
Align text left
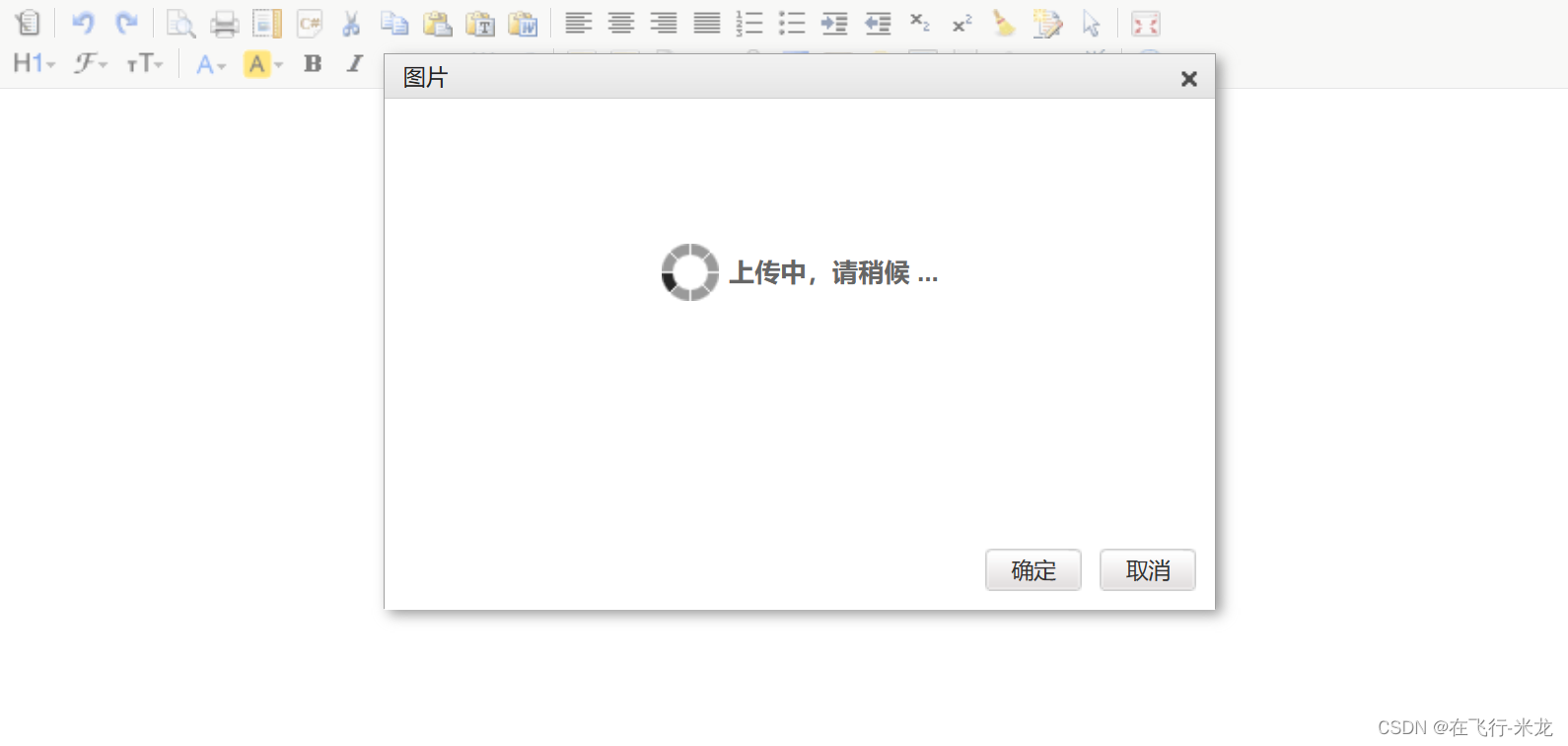pyautogui.click(x=579, y=23)
